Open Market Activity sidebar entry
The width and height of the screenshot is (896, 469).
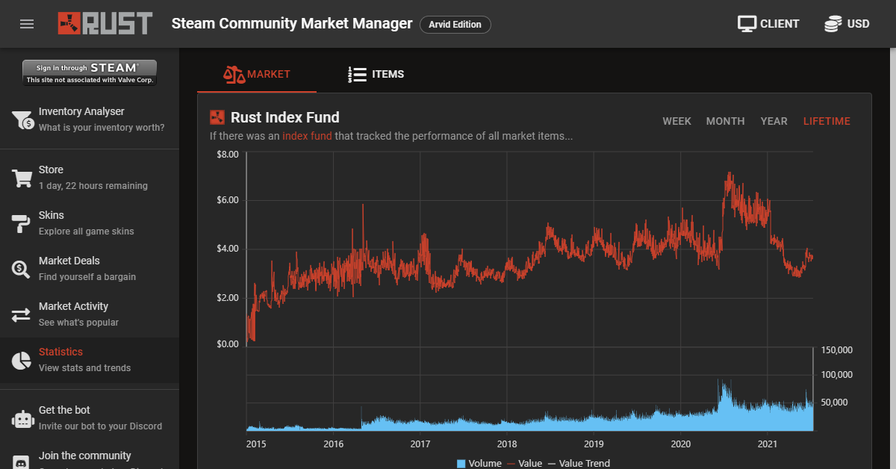click(x=89, y=315)
